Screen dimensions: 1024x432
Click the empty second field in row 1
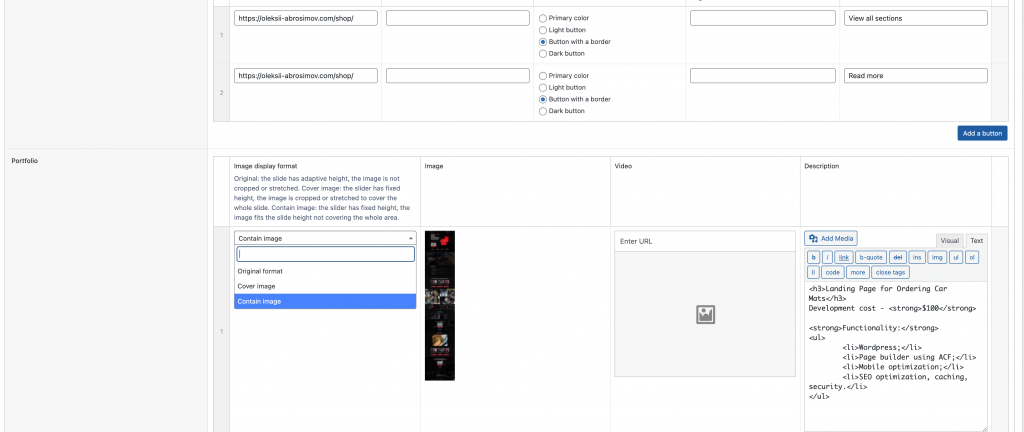[x=458, y=18]
